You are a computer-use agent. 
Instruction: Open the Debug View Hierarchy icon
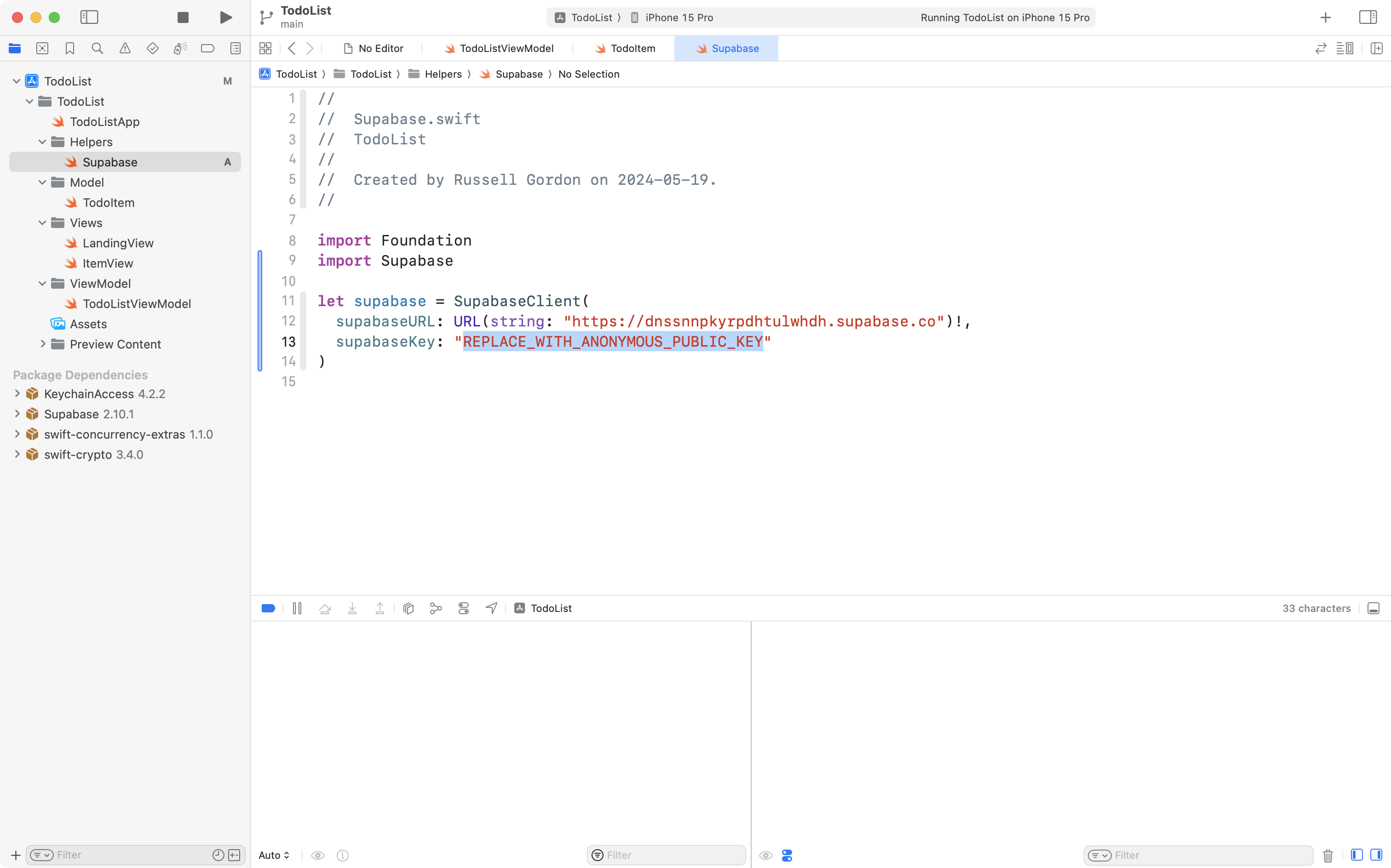tap(408, 608)
